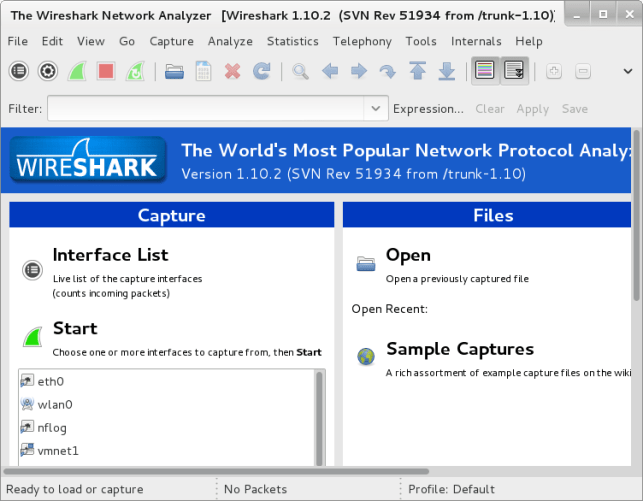Select the nflog interface
This screenshot has height=501, width=643.
pyautogui.click(x=168, y=428)
